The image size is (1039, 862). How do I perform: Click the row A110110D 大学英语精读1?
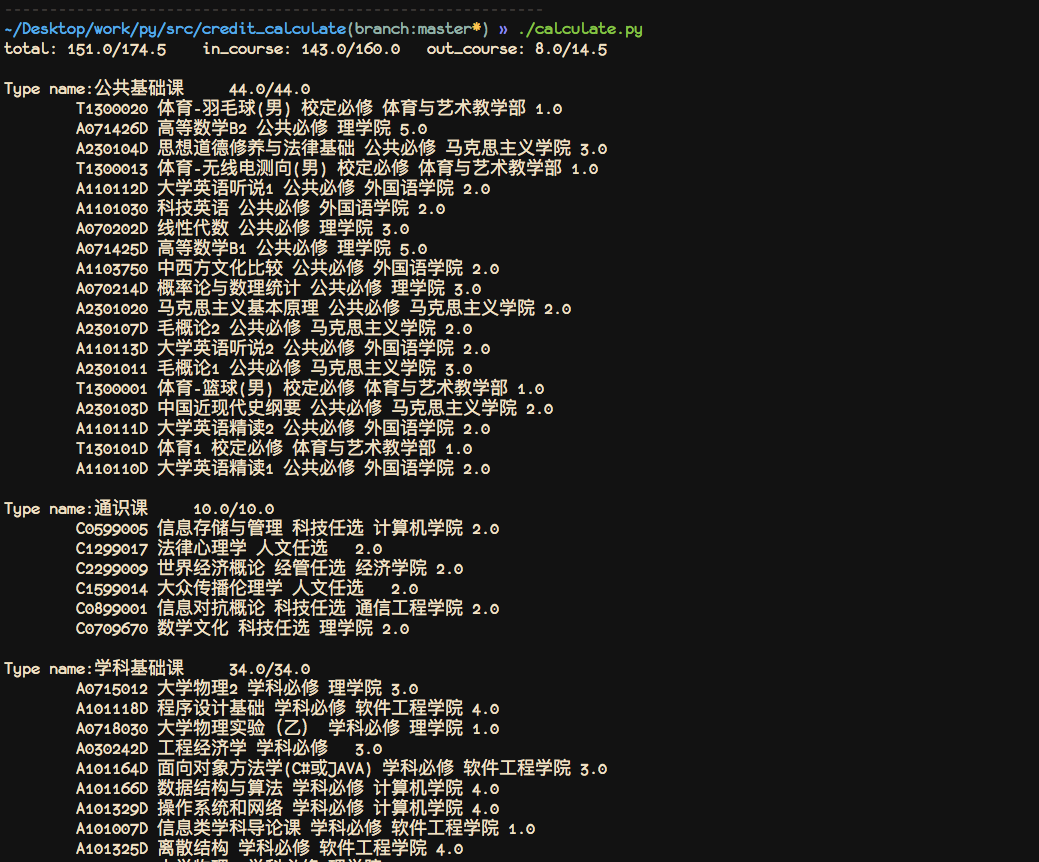click(x=284, y=468)
